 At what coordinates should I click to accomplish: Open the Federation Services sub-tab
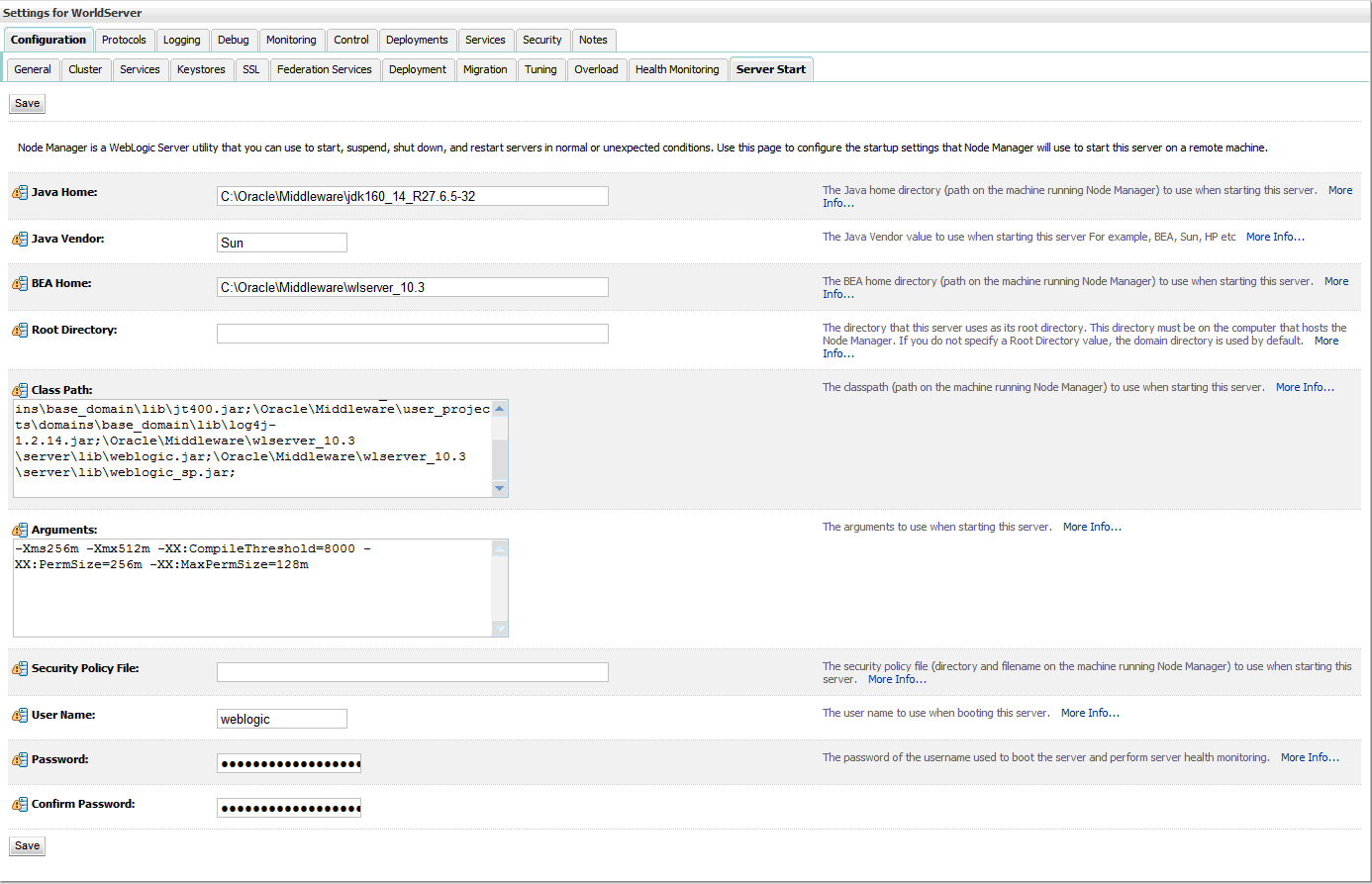pos(325,69)
